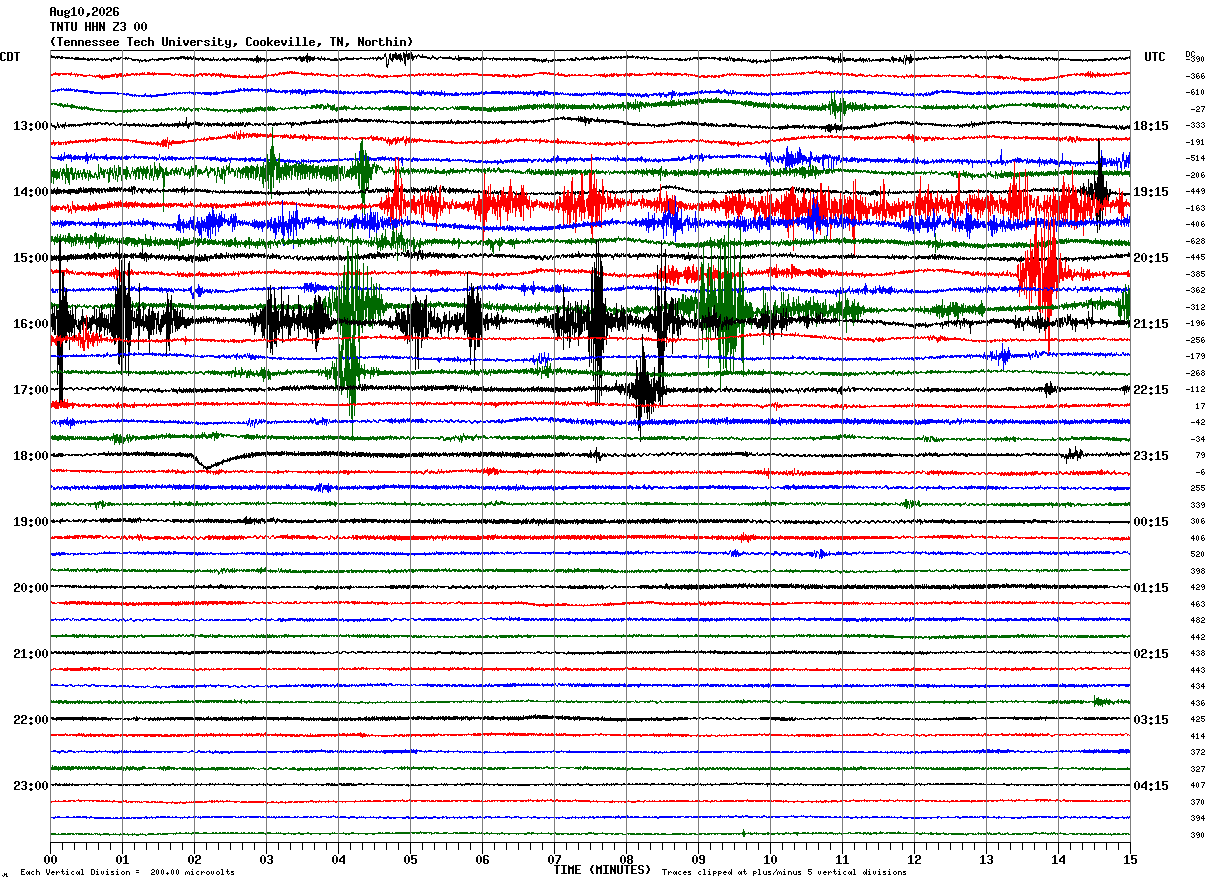
Task: Click the dip in the 18:00 black trace
Action: 206,464
